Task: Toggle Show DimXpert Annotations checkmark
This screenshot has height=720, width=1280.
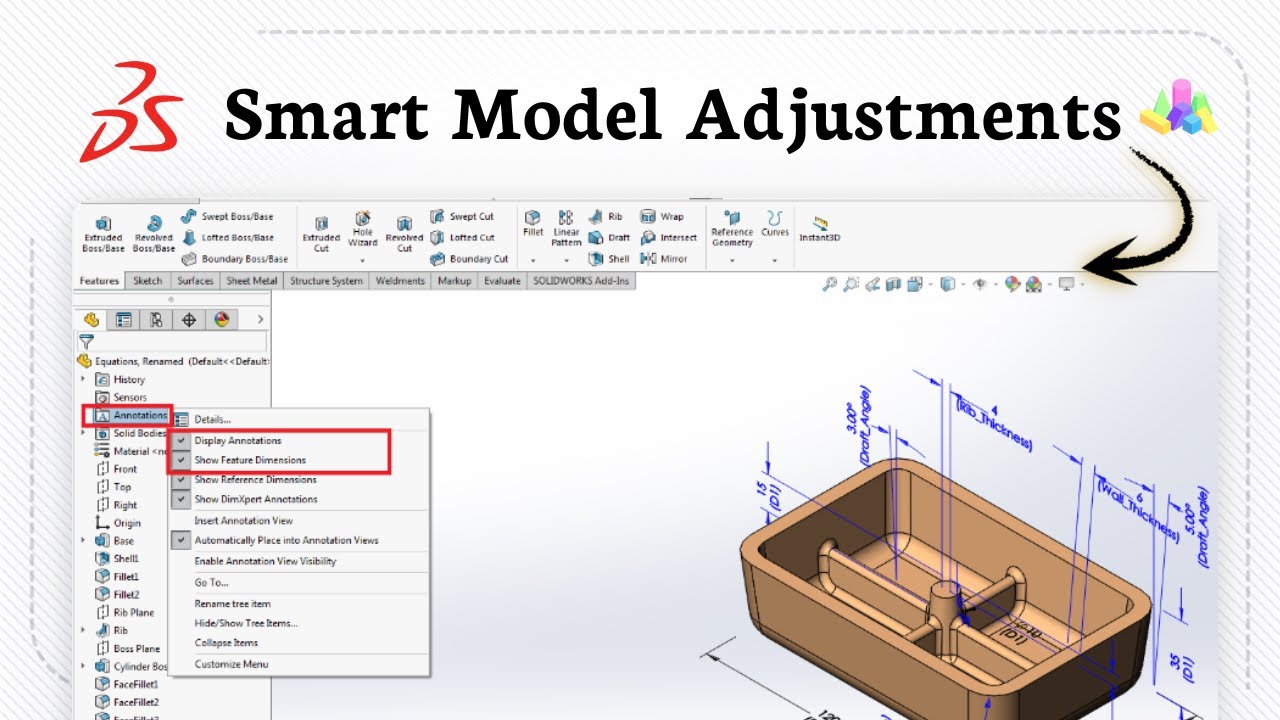Action: coord(181,499)
